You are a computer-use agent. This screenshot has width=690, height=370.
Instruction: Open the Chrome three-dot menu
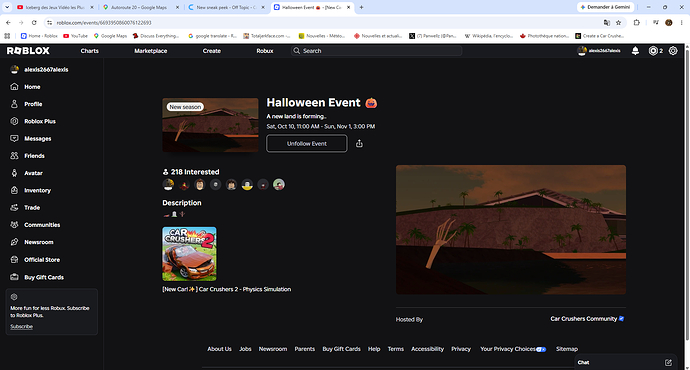pos(682,22)
